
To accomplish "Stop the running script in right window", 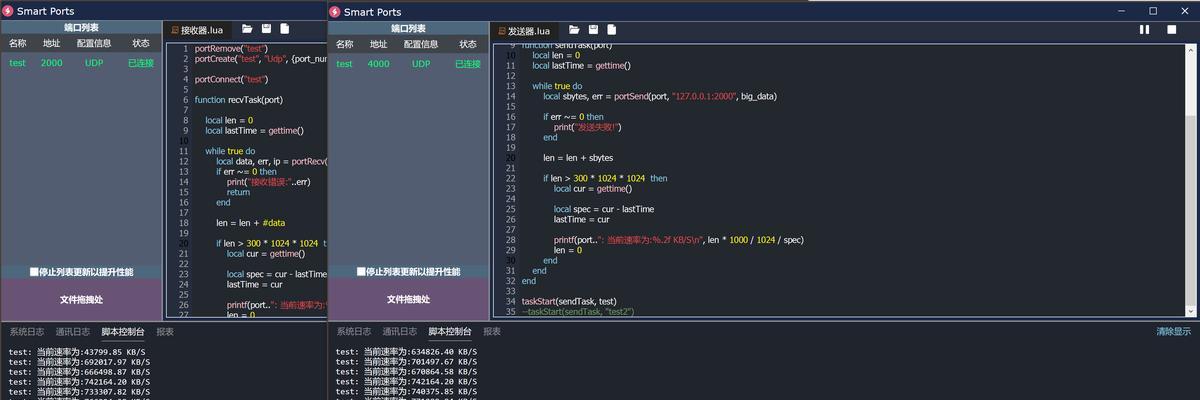I will [1172, 30].
